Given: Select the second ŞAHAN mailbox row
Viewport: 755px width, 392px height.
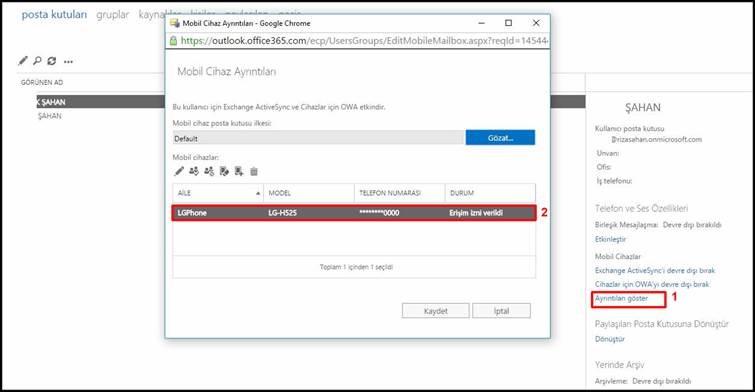Looking at the screenshot, I should (50, 116).
